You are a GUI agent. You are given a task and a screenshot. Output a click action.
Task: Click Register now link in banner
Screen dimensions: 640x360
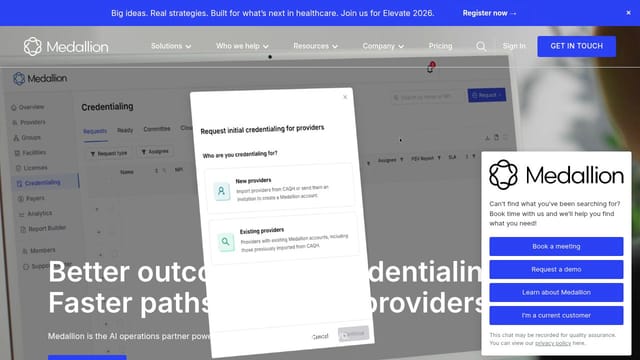pyautogui.click(x=489, y=13)
